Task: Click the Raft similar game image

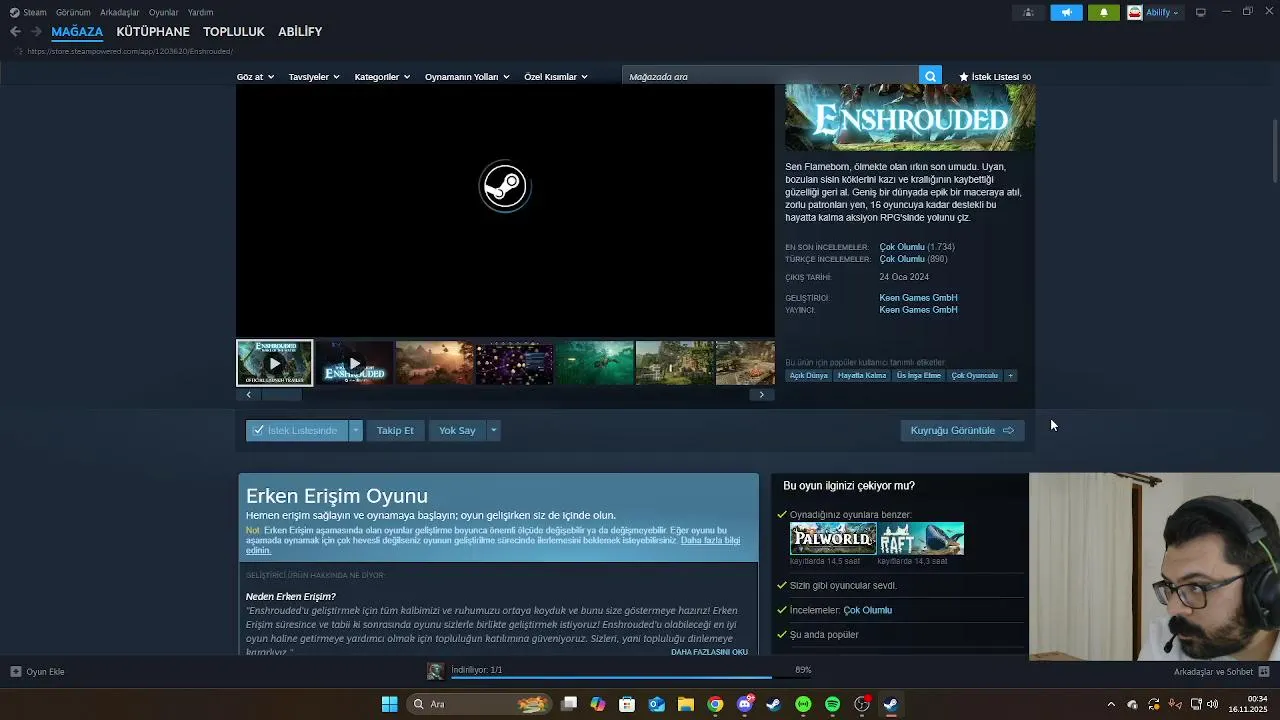Action: tap(921, 539)
